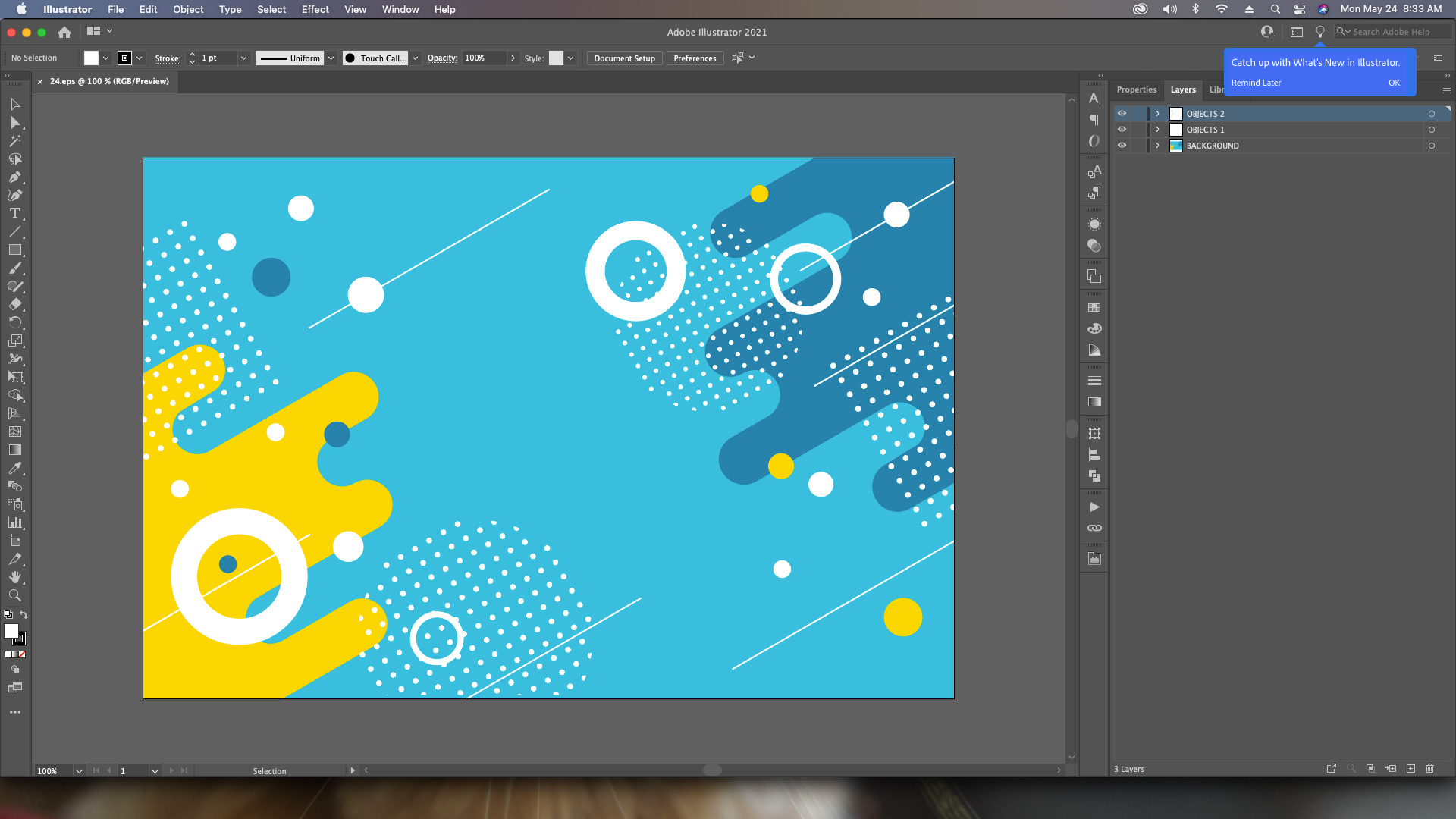Open the Opacity dropdown arrow
Viewport: 1456px width, 819px height.
click(x=514, y=58)
